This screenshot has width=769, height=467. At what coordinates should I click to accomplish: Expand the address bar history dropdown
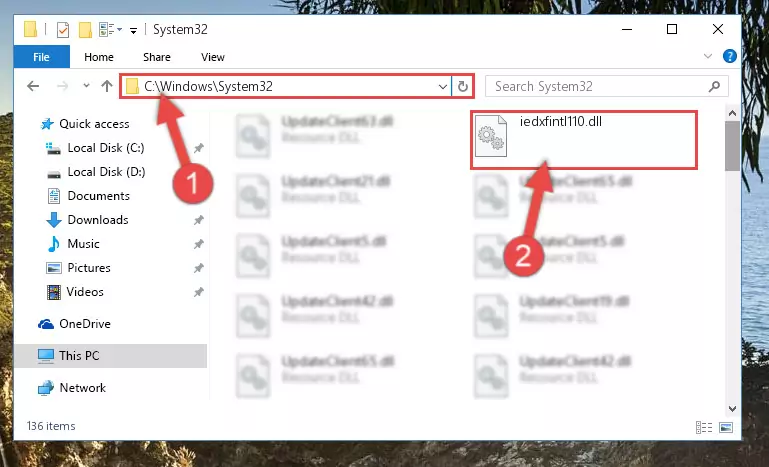click(x=442, y=87)
